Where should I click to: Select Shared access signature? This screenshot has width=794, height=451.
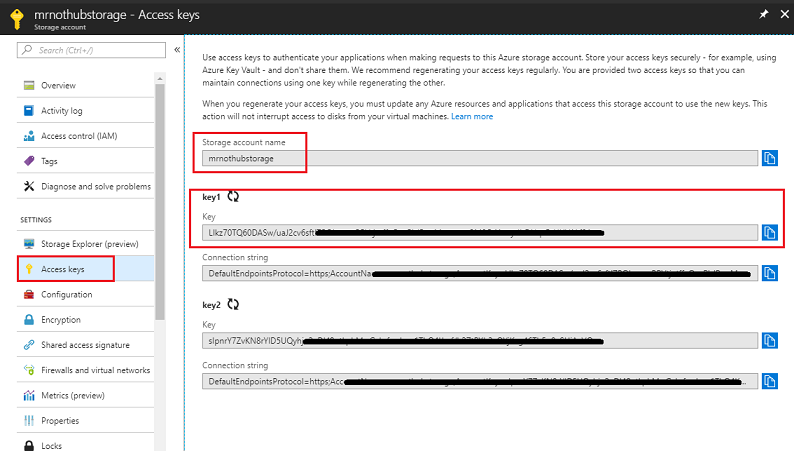(x=85, y=345)
